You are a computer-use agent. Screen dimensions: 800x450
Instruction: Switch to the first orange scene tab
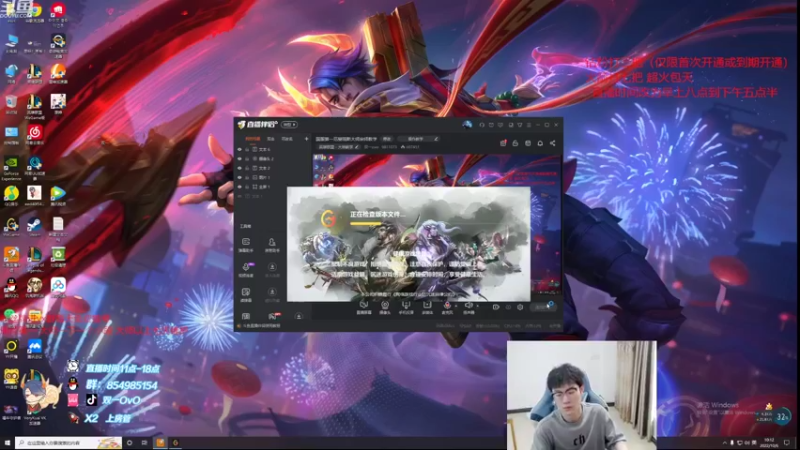point(253,139)
